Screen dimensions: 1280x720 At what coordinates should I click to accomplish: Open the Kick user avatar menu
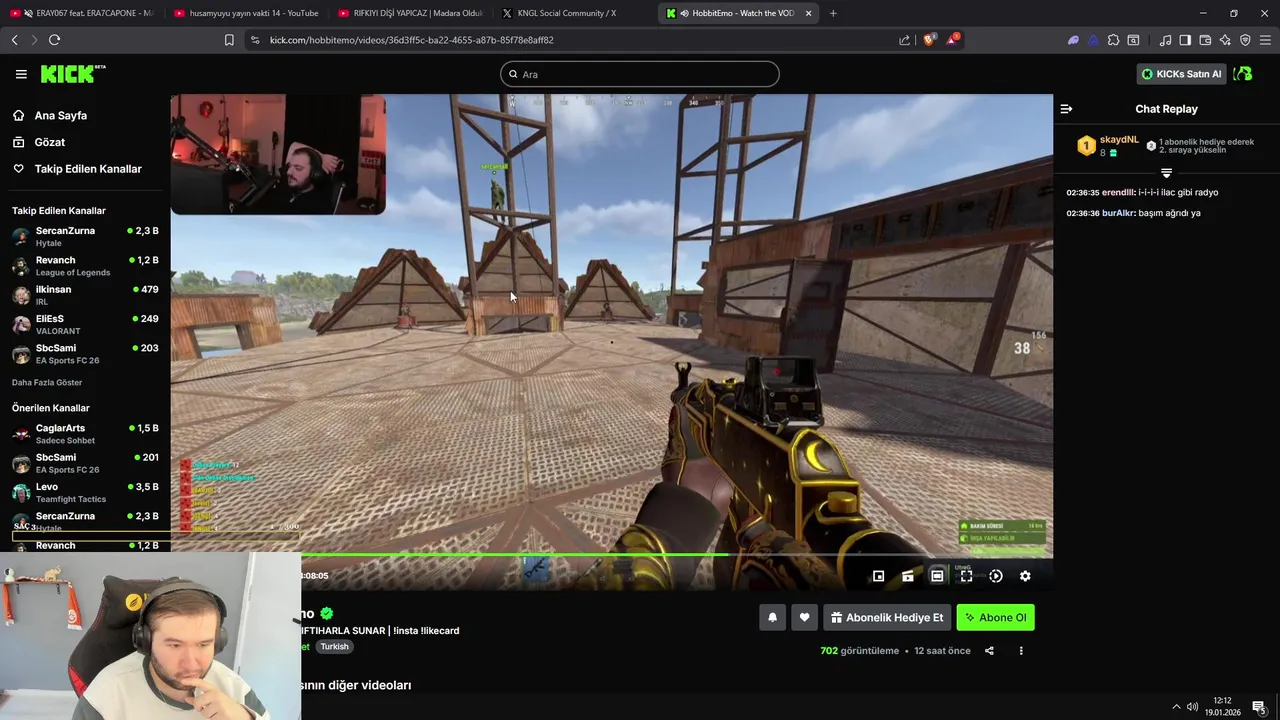click(1243, 74)
